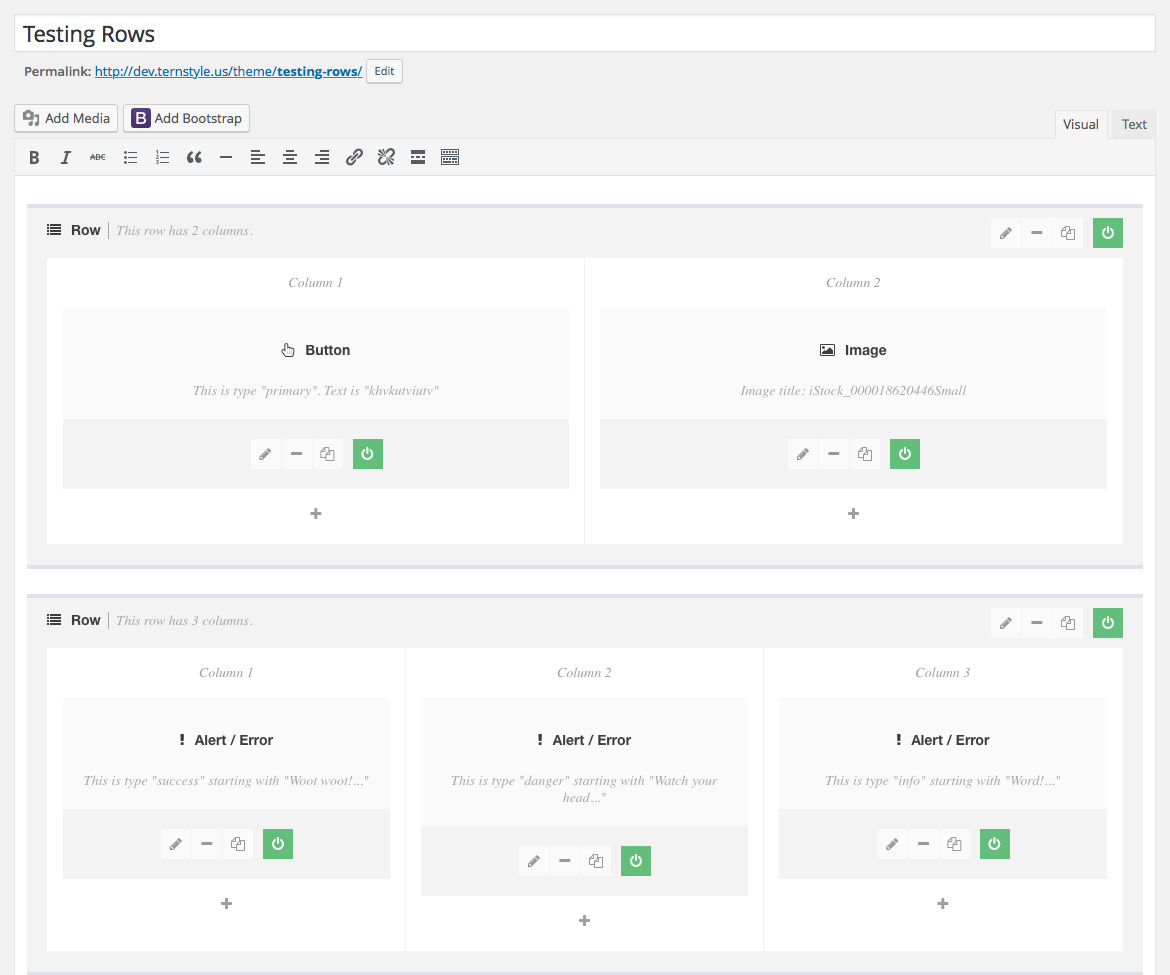Image resolution: width=1170 pixels, height=975 pixels.
Task: Switch to the Visual editor tab
Action: pyautogui.click(x=1080, y=125)
